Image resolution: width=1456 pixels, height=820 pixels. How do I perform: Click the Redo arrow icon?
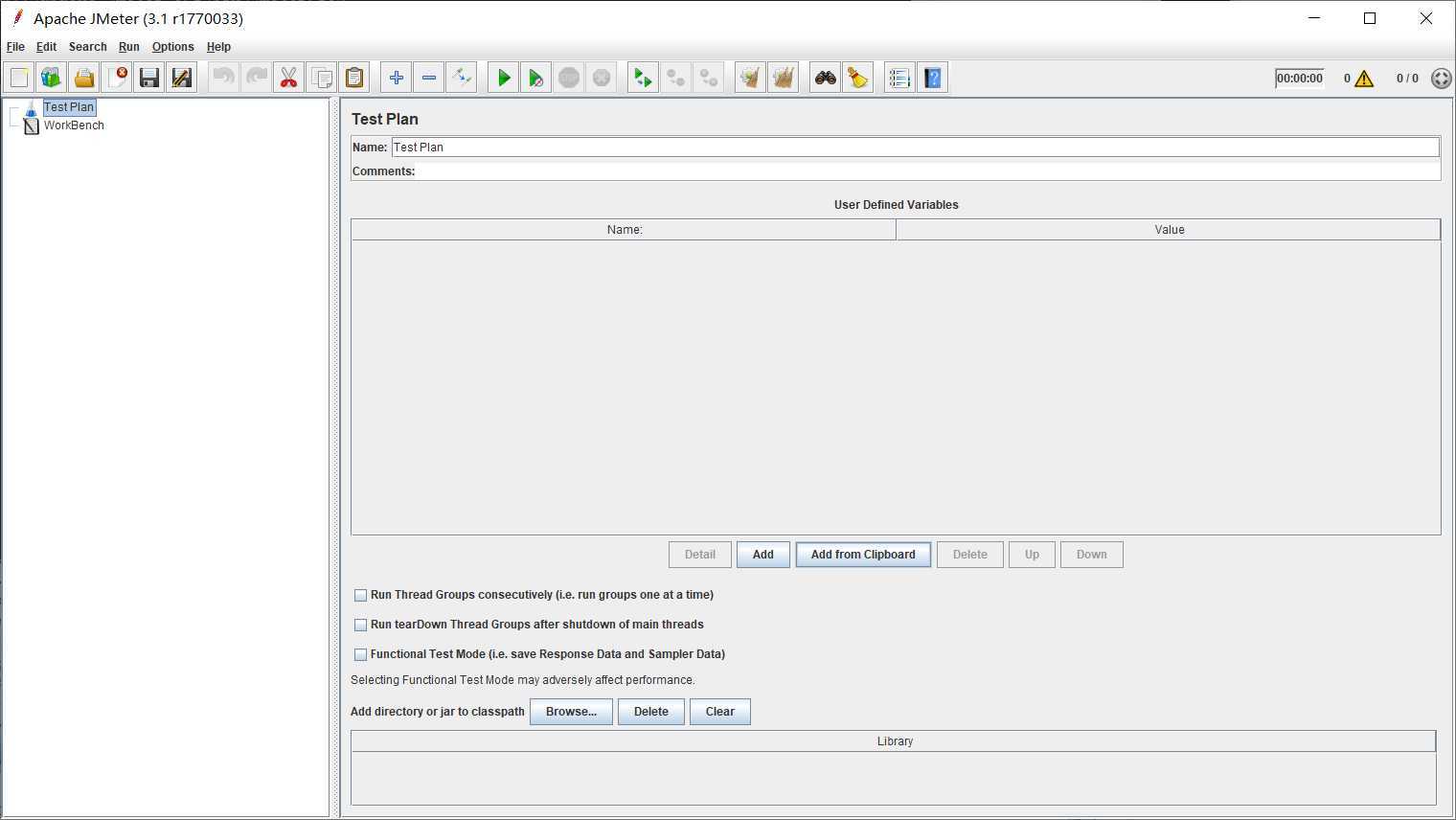pyautogui.click(x=257, y=78)
